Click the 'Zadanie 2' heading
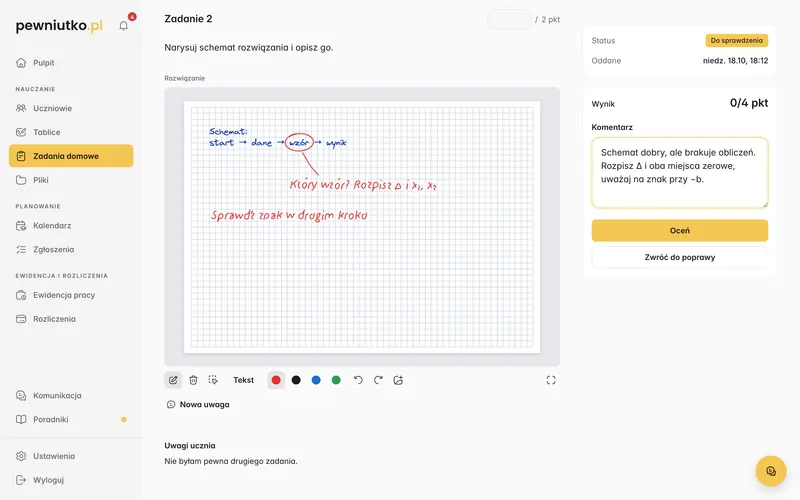800x500 pixels. click(188, 19)
